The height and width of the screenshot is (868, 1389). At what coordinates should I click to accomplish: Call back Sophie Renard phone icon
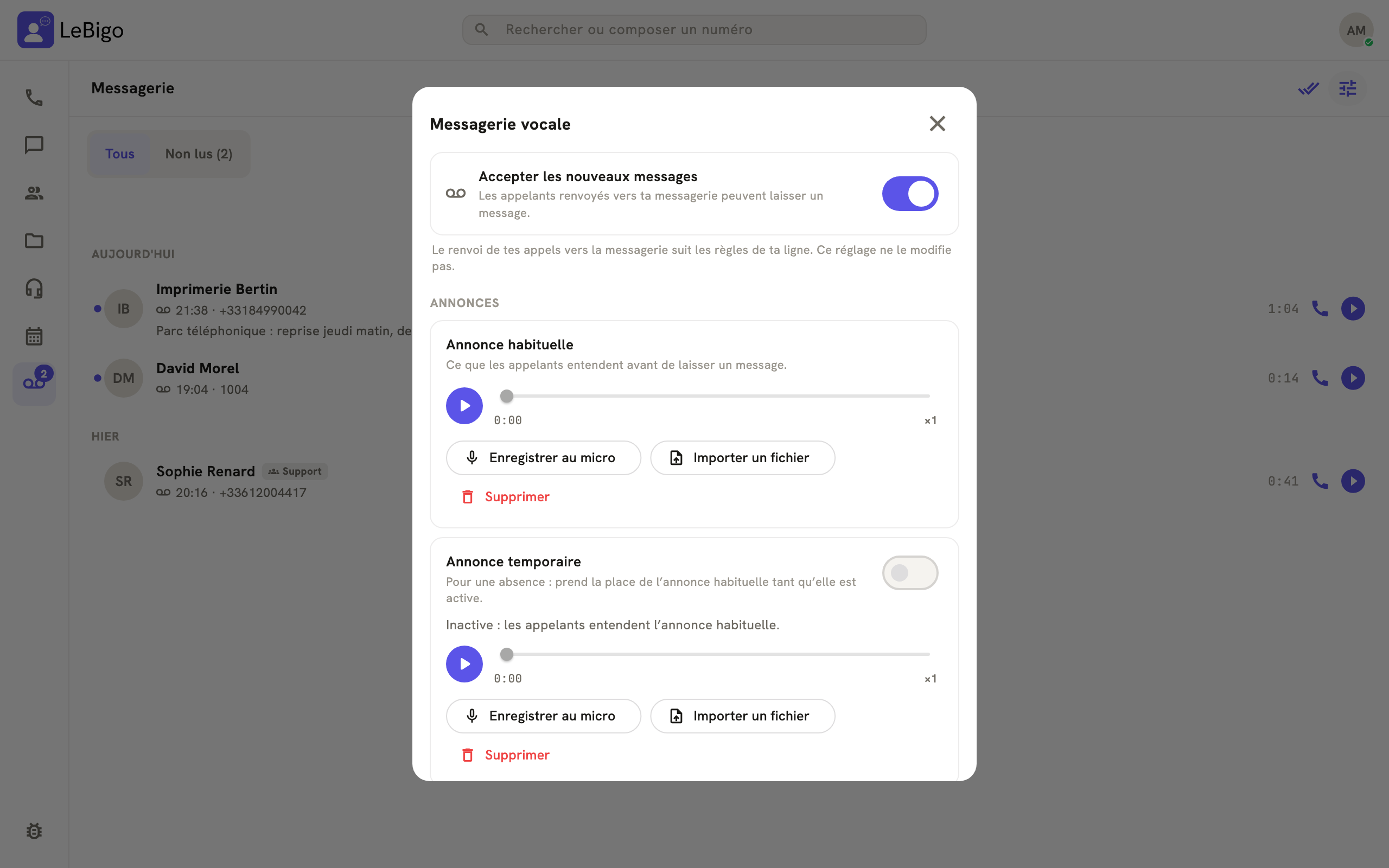(x=1320, y=481)
